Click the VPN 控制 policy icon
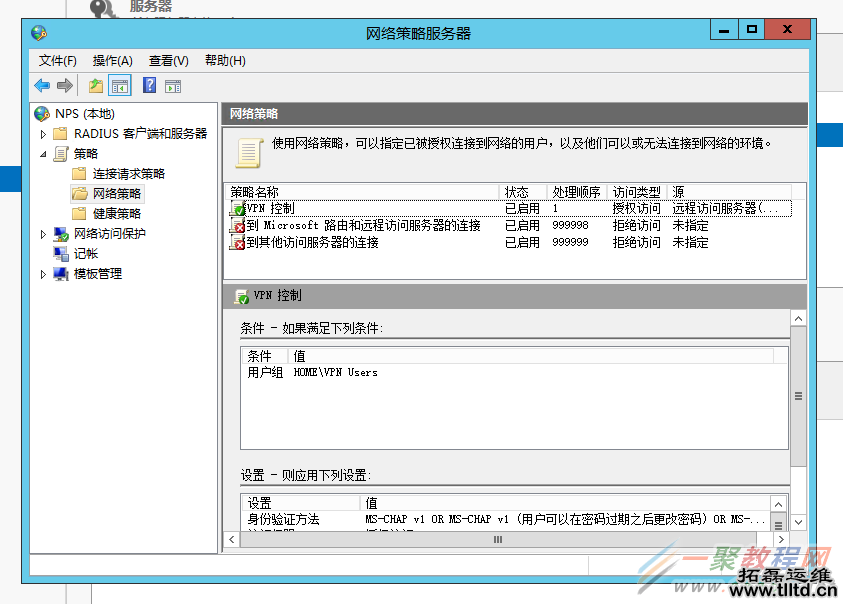843x604 pixels. (x=237, y=208)
